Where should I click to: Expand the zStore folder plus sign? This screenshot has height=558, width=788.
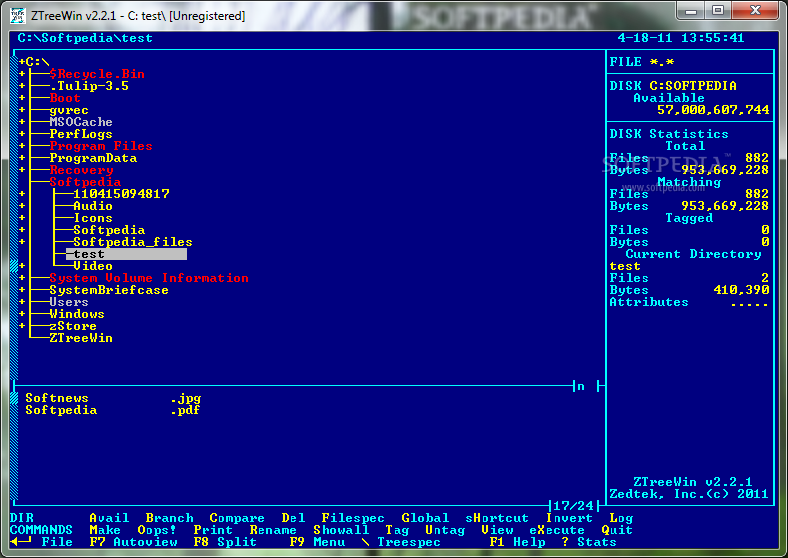tap(22, 326)
